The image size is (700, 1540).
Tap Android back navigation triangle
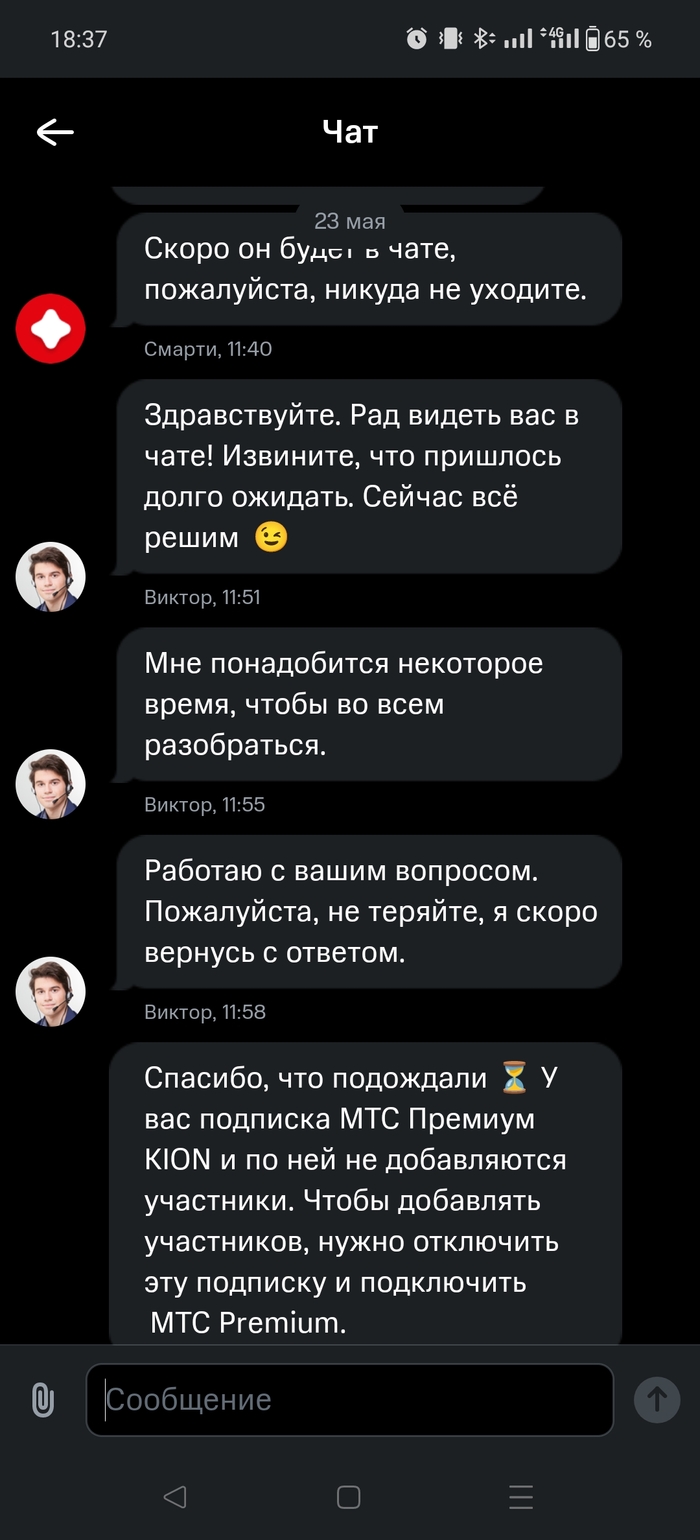pos(174,1496)
